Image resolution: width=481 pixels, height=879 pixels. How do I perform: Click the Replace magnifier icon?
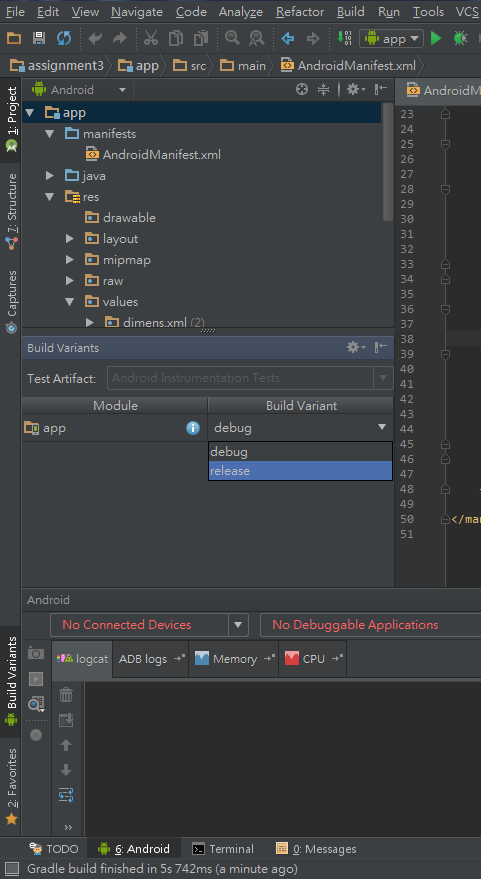(257, 38)
